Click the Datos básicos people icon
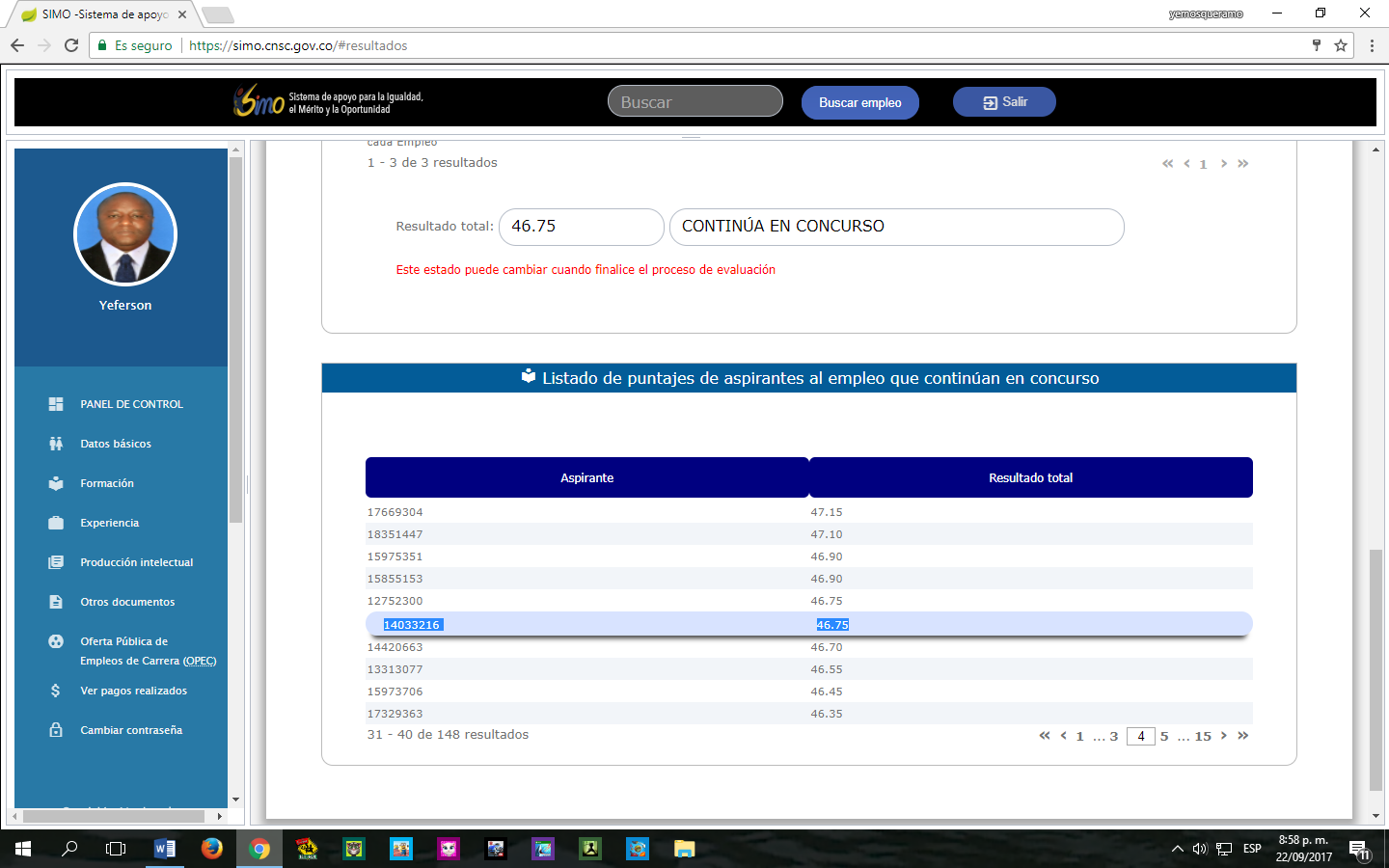 (56, 444)
